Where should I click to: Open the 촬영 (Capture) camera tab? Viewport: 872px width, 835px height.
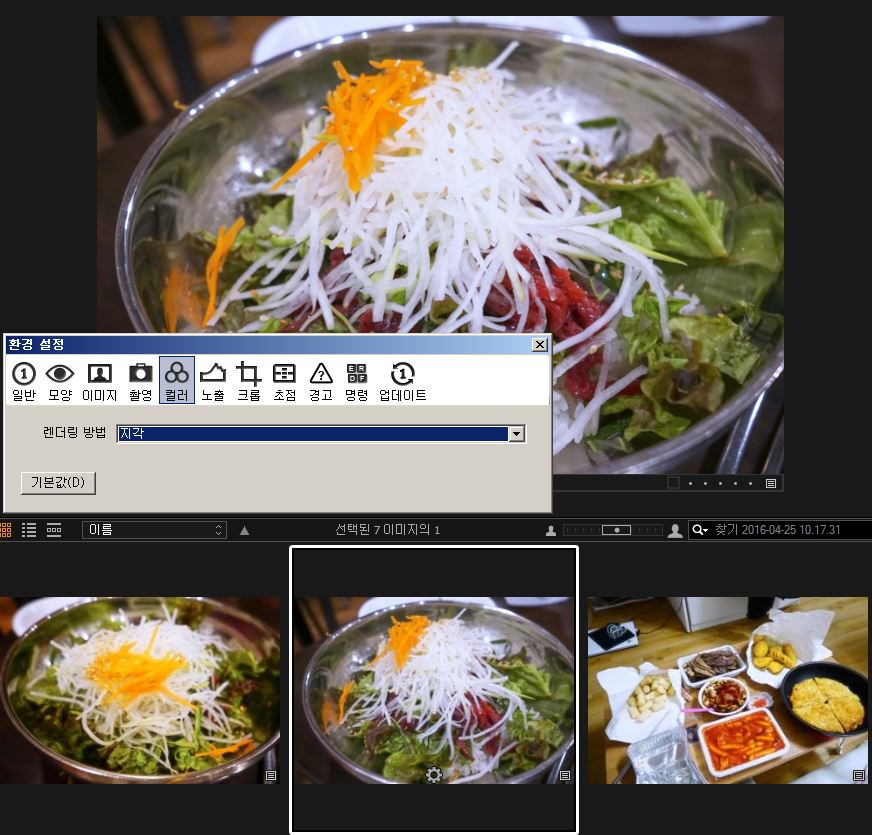(x=141, y=381)
